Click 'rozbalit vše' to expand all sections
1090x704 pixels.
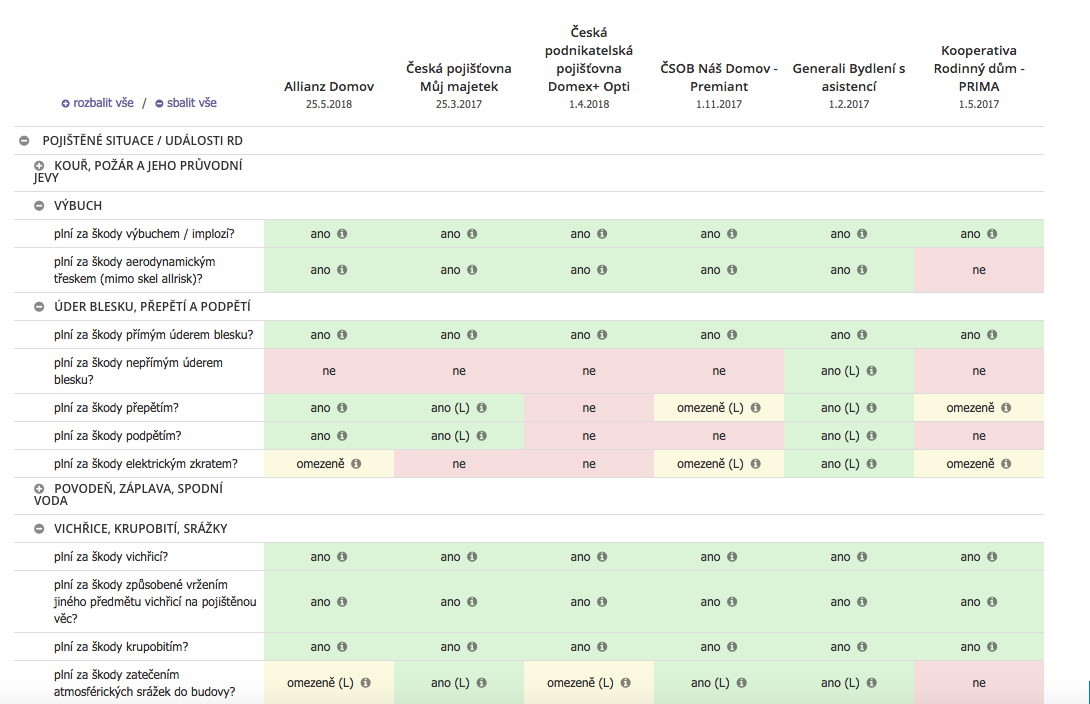click(x=97, y=103)
